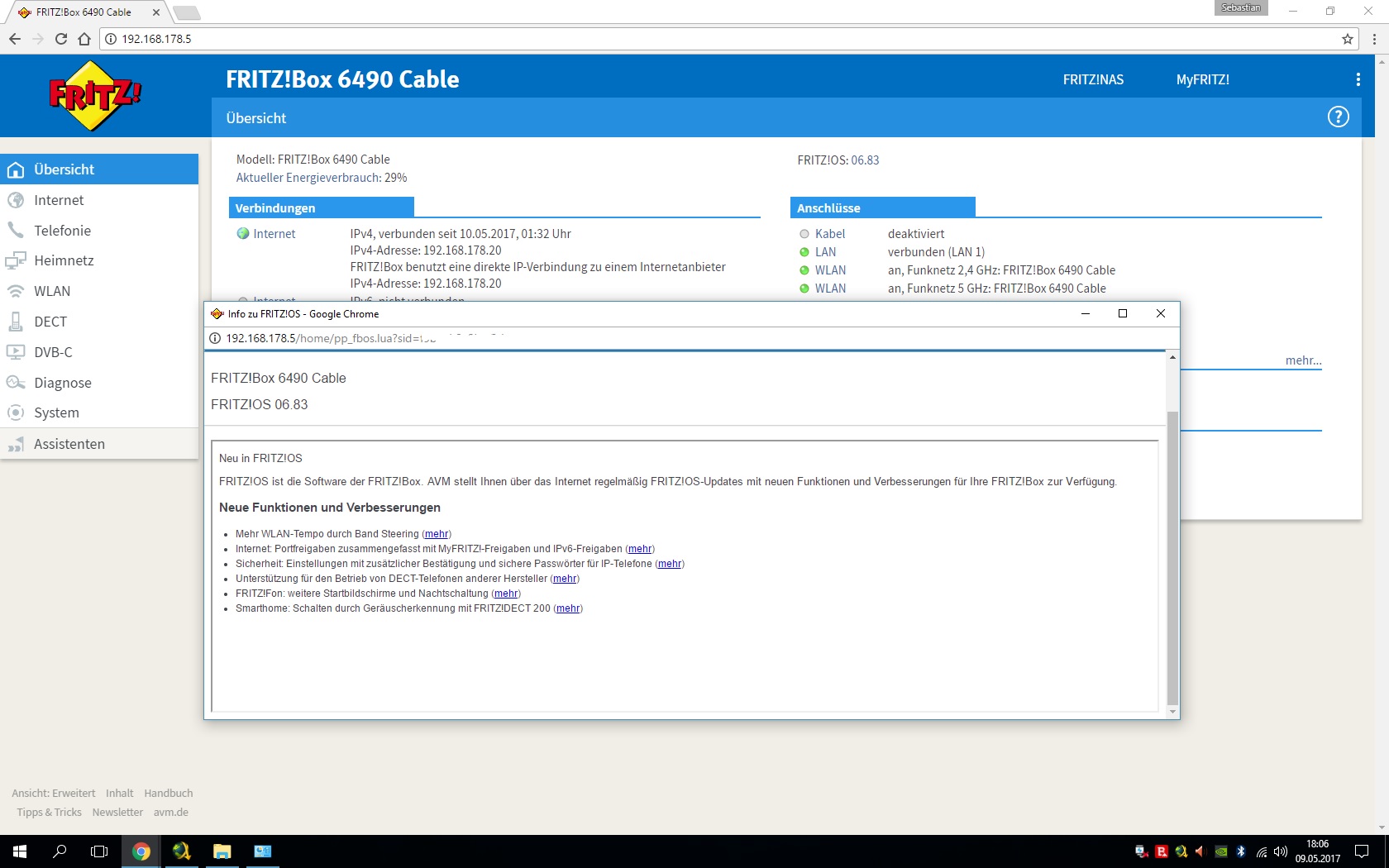
Task: Select Übersicht in the sidebar
Action: 99,169
